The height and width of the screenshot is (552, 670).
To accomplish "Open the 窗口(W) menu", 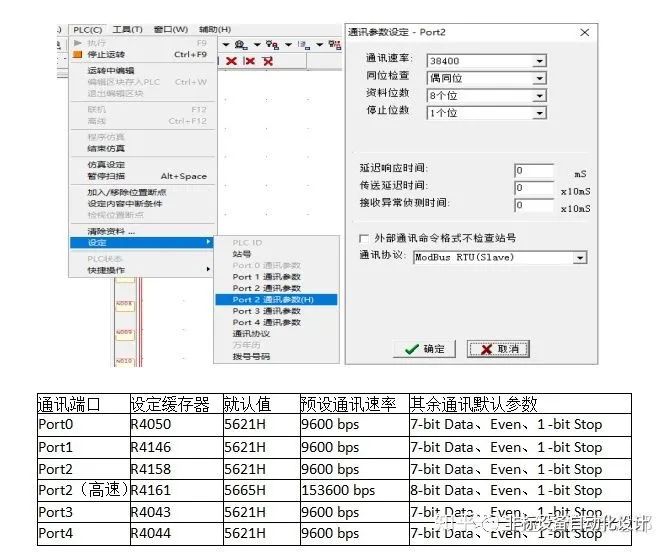I will coord(170,29).
